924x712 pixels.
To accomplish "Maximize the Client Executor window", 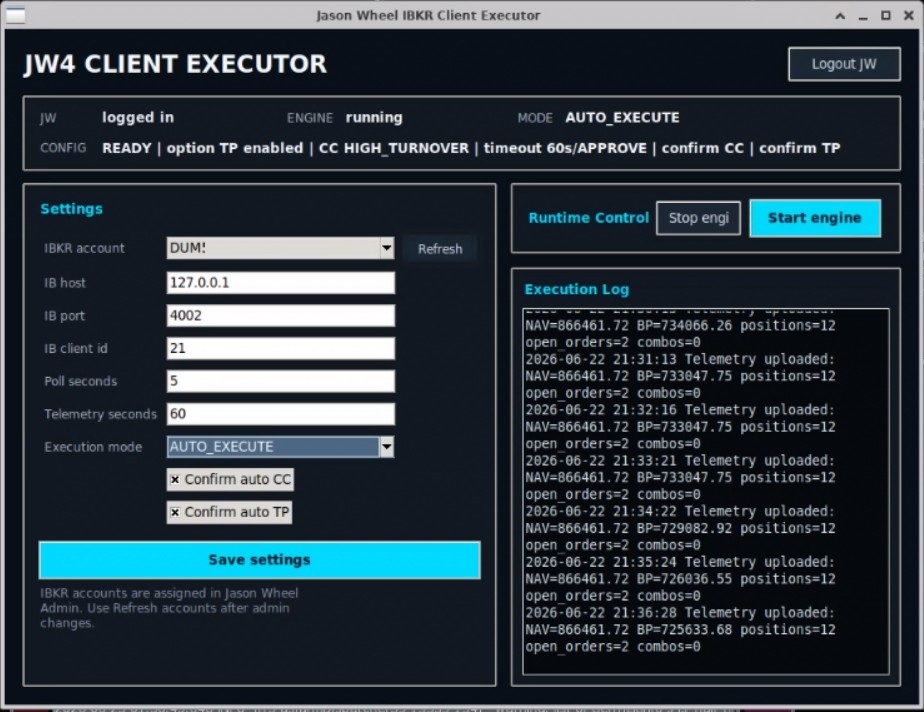I will 886,16.
